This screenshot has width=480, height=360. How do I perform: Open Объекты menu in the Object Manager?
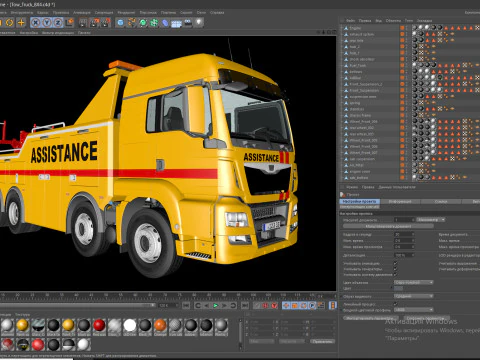(393, 20)
